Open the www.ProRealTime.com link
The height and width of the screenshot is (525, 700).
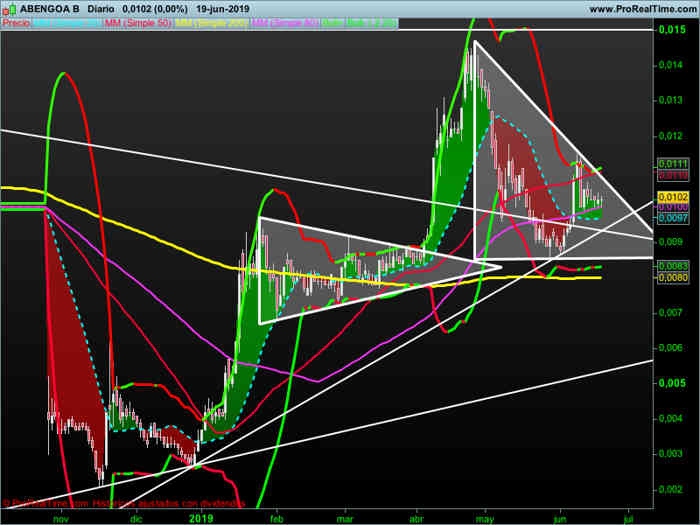[643, 9]
